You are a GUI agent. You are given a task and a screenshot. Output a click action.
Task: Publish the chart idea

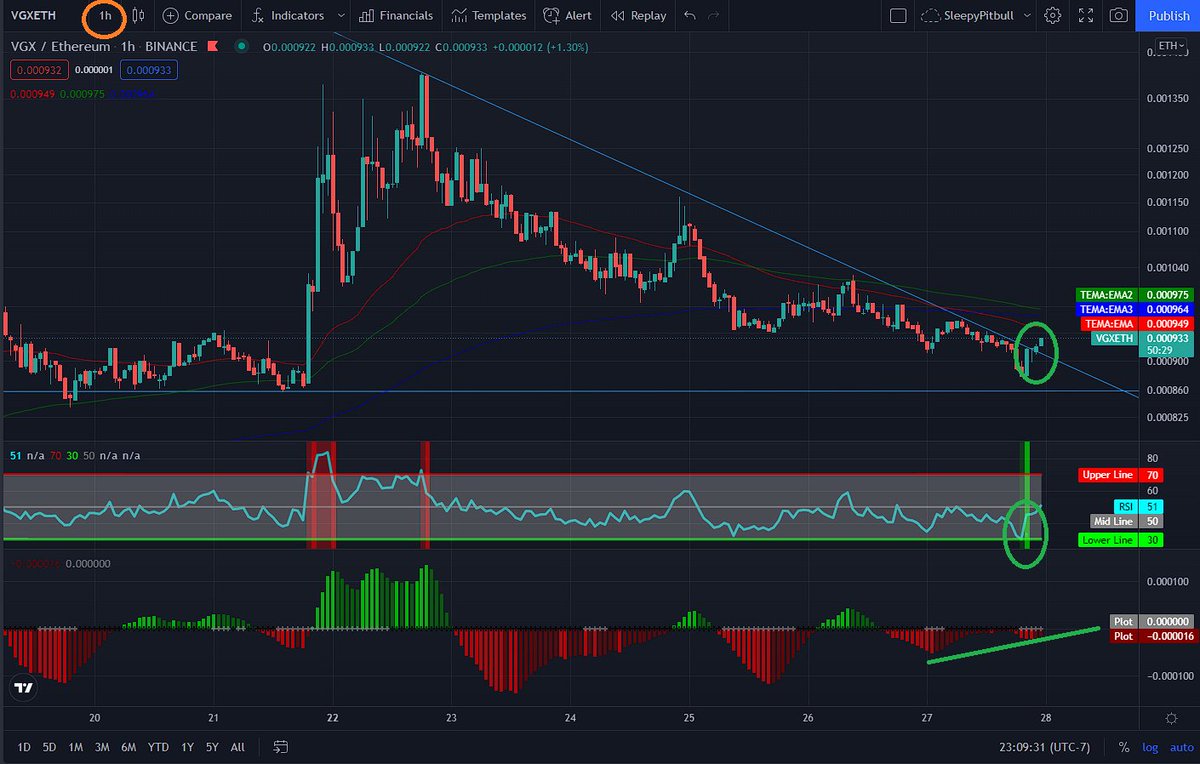pos(1168,16)
